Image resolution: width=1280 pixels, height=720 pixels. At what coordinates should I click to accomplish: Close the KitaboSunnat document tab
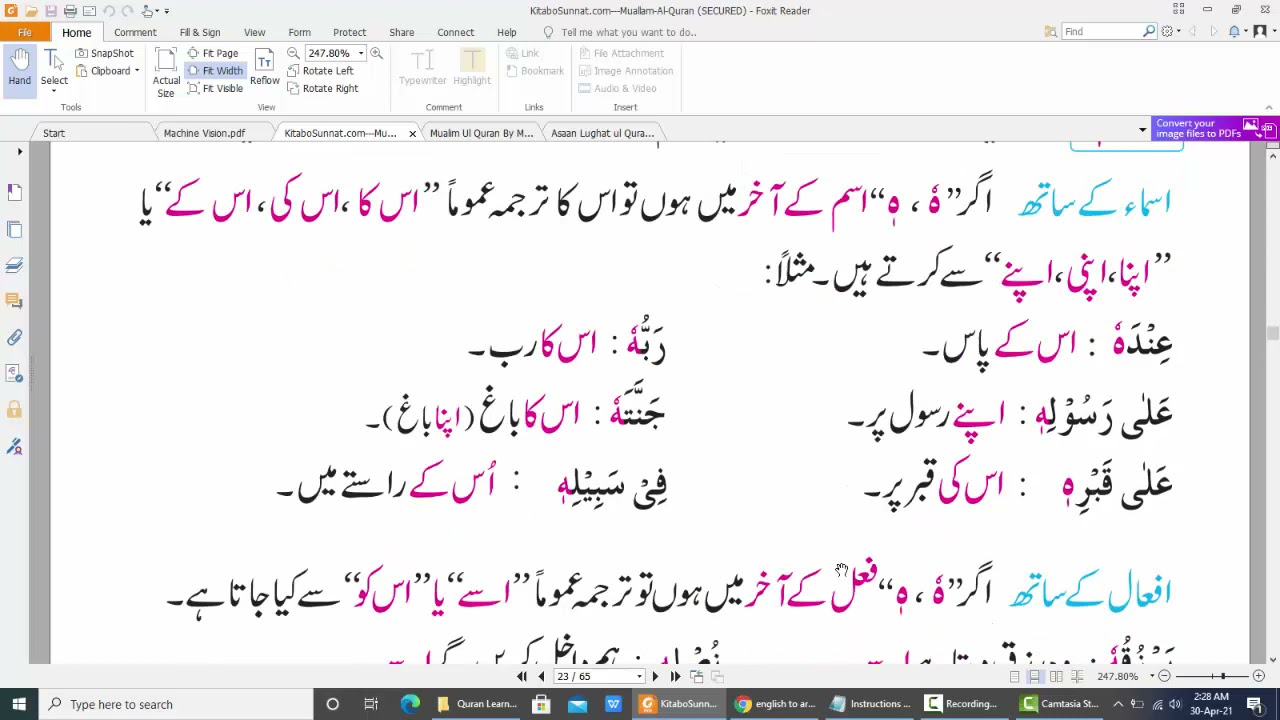click(x=412, y=133)
